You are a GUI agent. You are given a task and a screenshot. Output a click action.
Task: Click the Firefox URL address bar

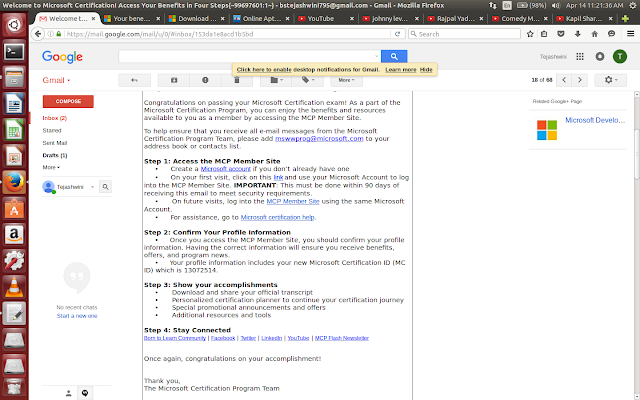tap(228, 34)
